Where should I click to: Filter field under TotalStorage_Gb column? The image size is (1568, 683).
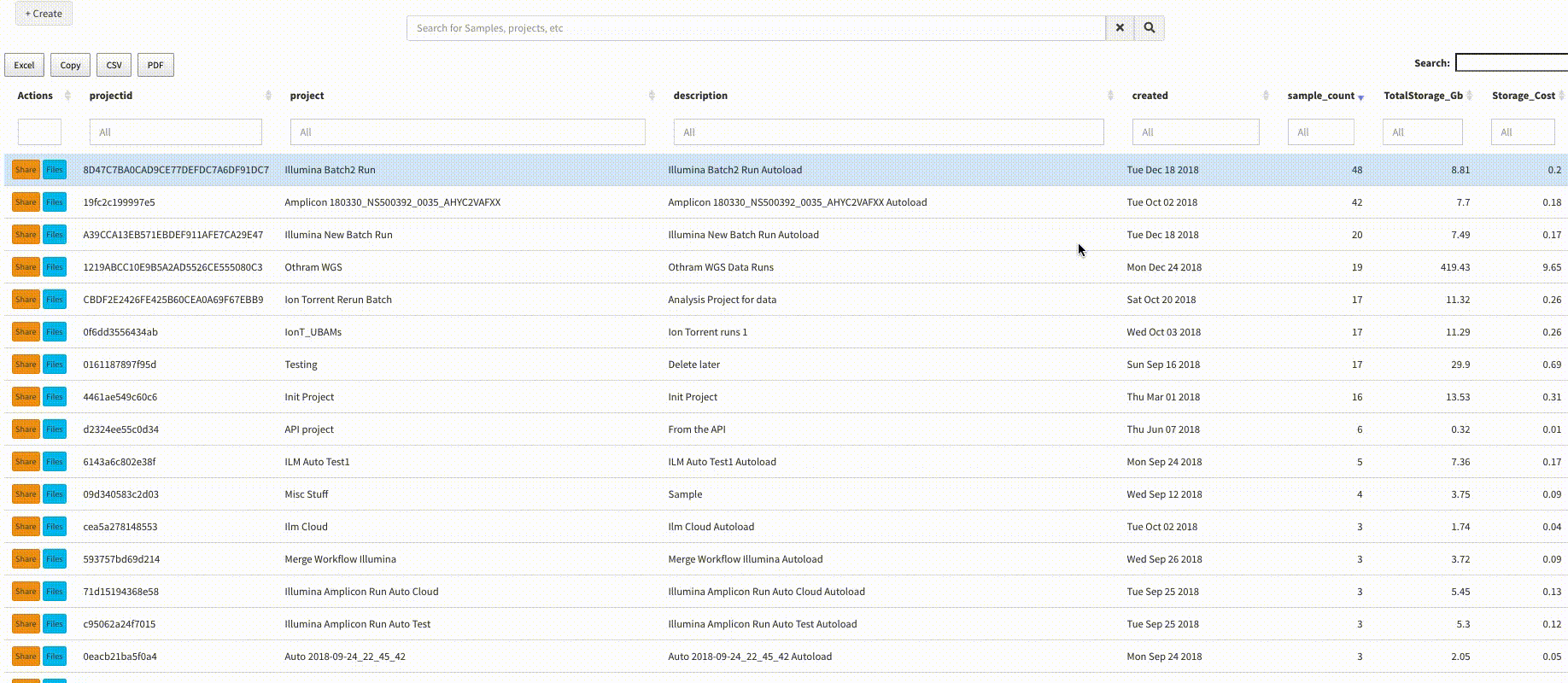pos(1423,132)
